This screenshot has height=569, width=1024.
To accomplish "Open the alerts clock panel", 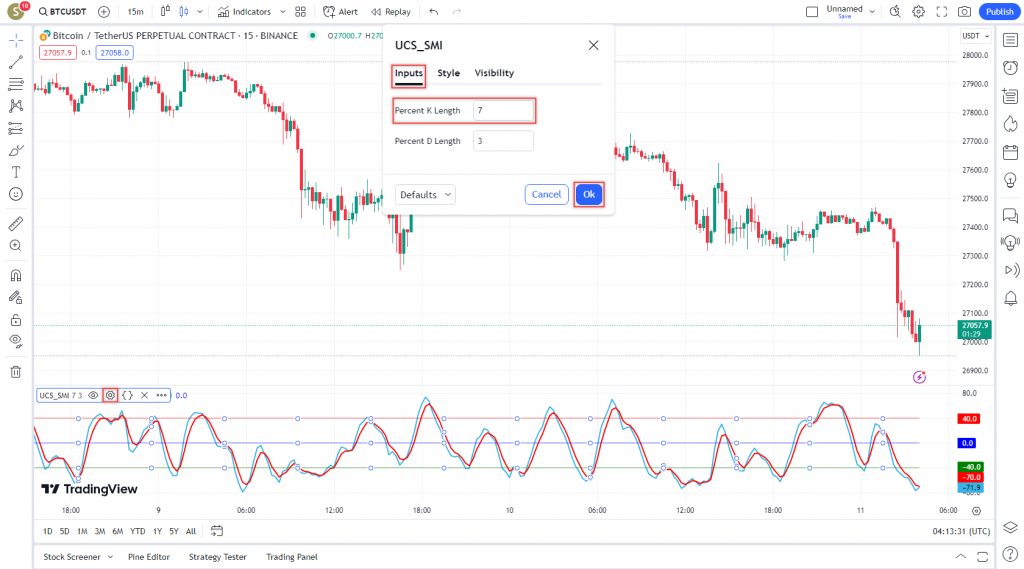I will [1010, 68].
